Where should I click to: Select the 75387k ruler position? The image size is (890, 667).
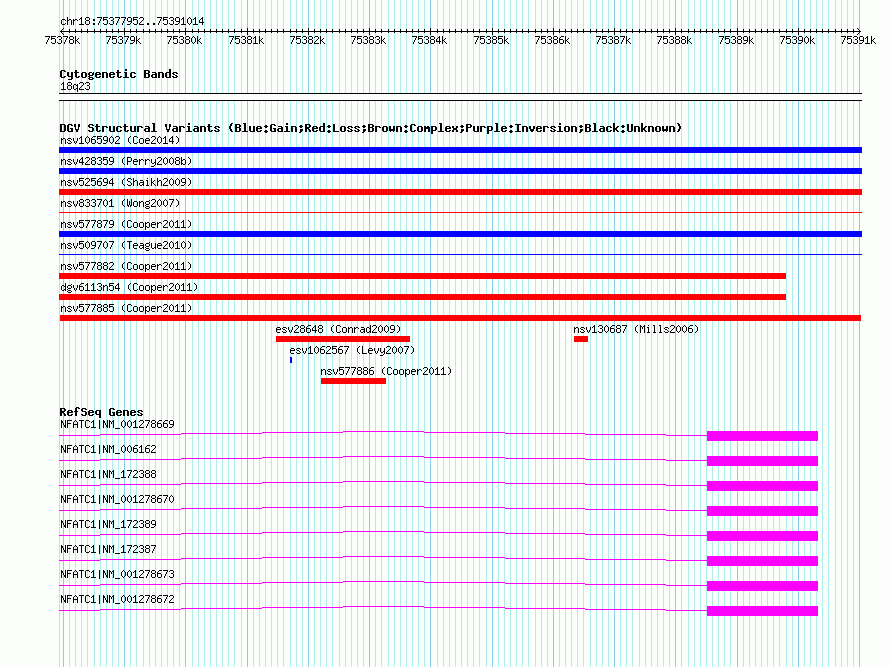point(613,40)
